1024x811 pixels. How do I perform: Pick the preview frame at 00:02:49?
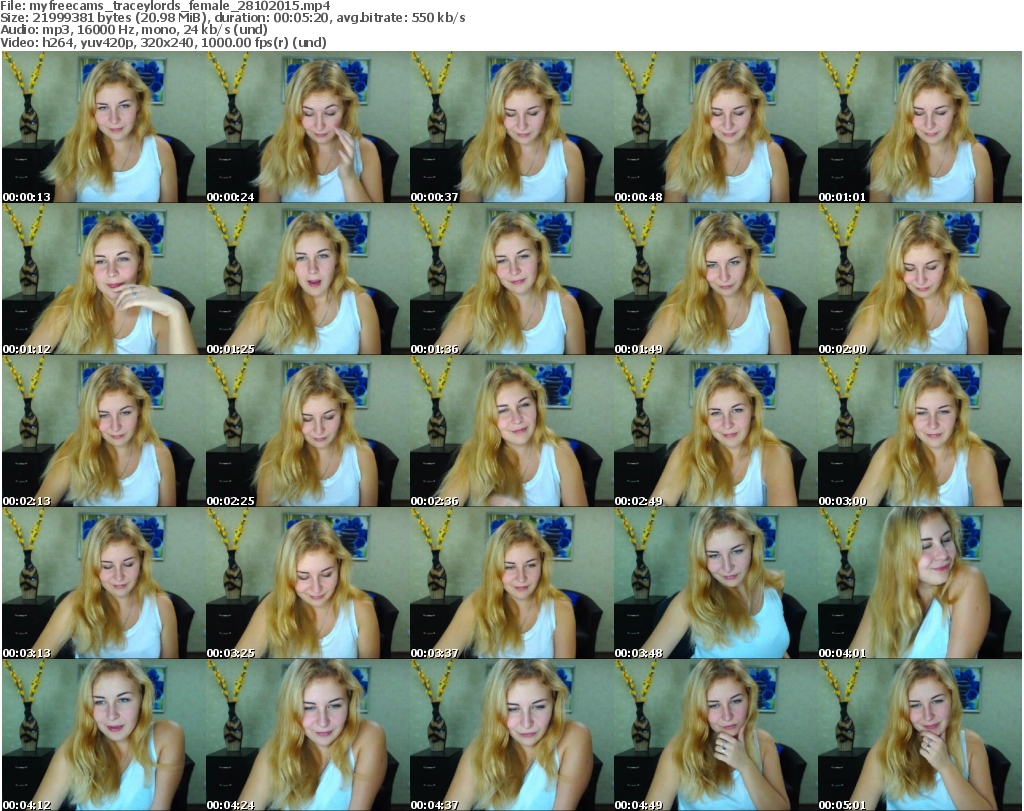tap(715, 431)
